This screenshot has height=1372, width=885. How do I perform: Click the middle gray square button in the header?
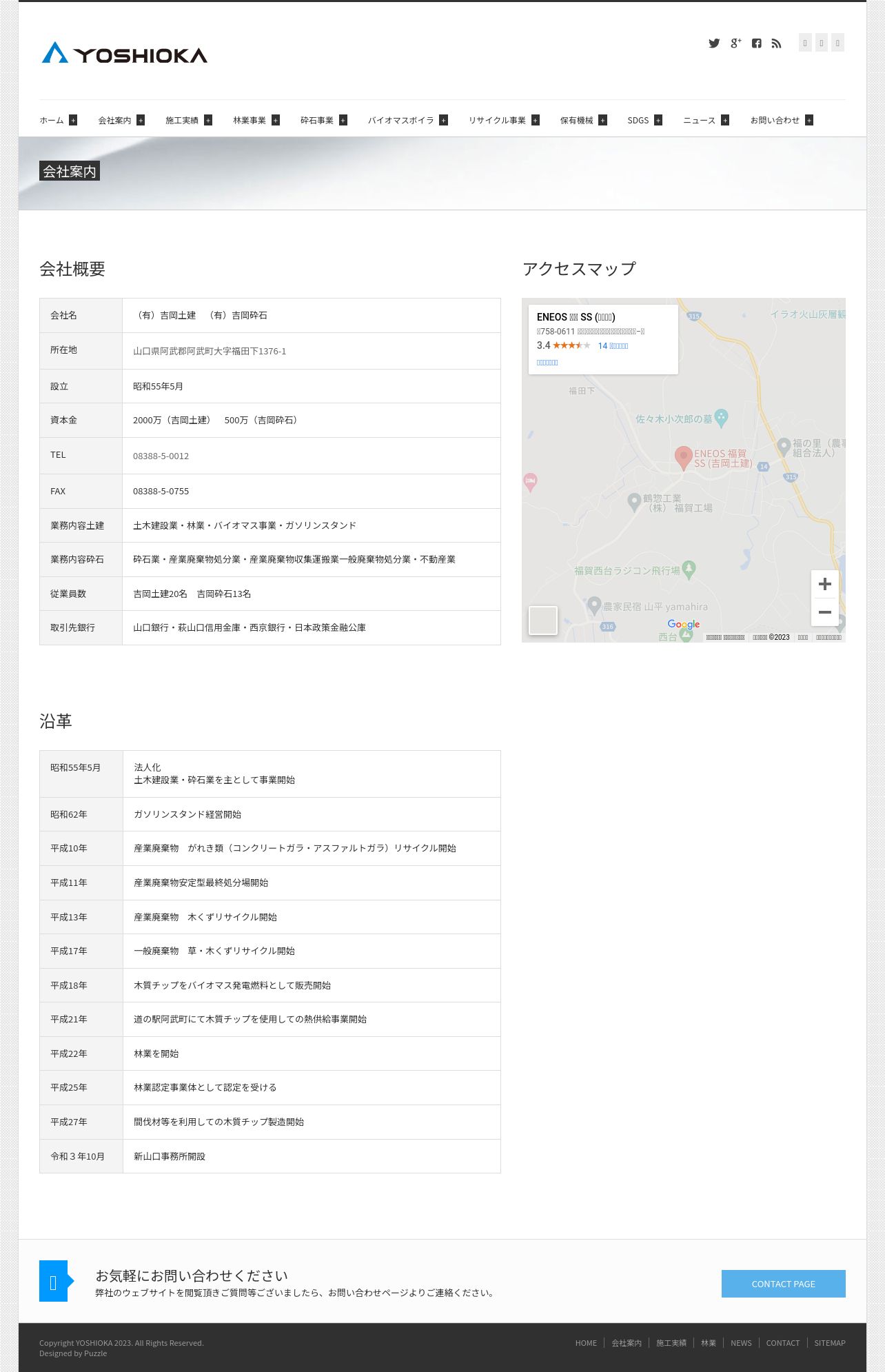pos(822,43)
